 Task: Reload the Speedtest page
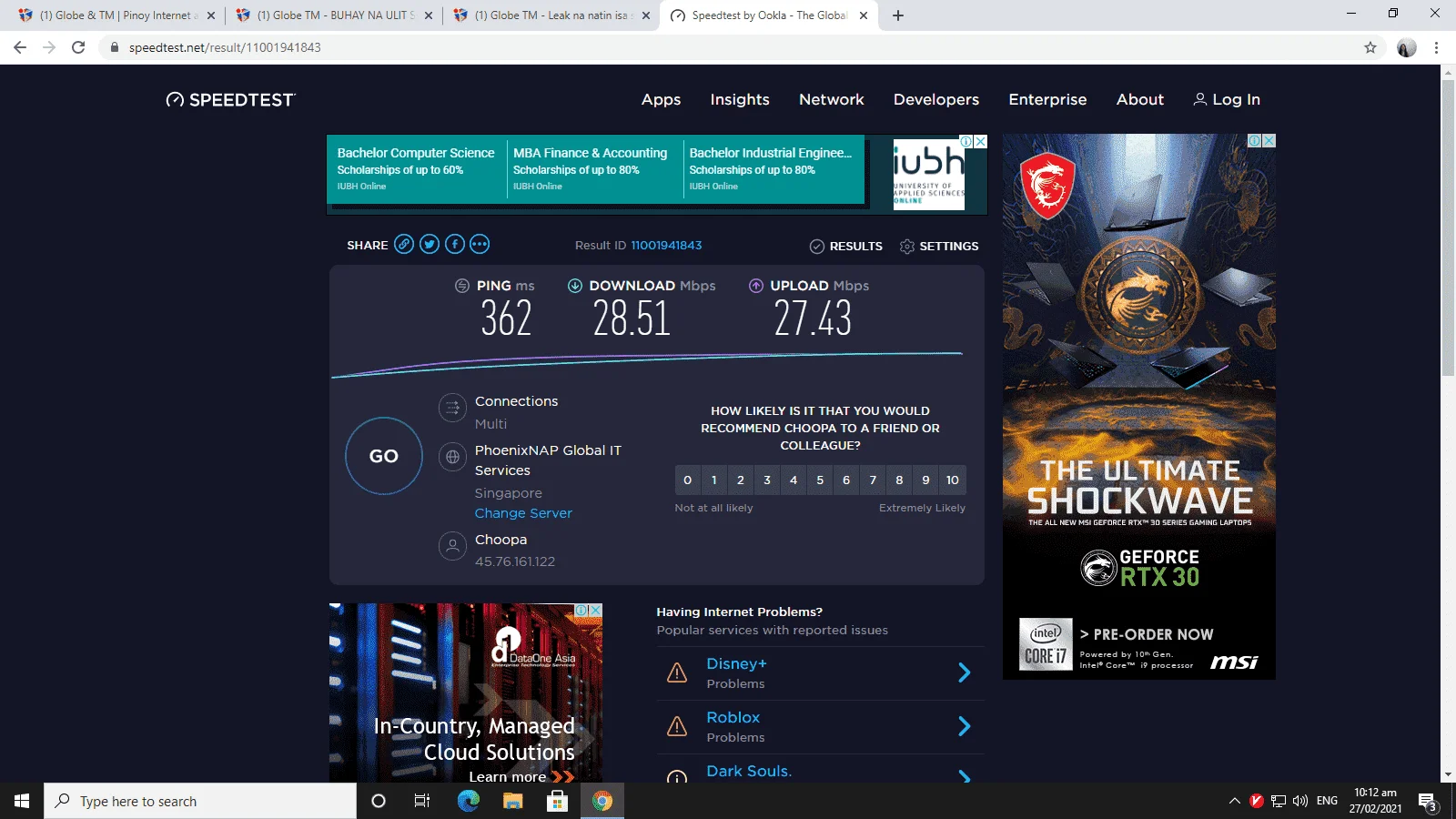[78, 47]
